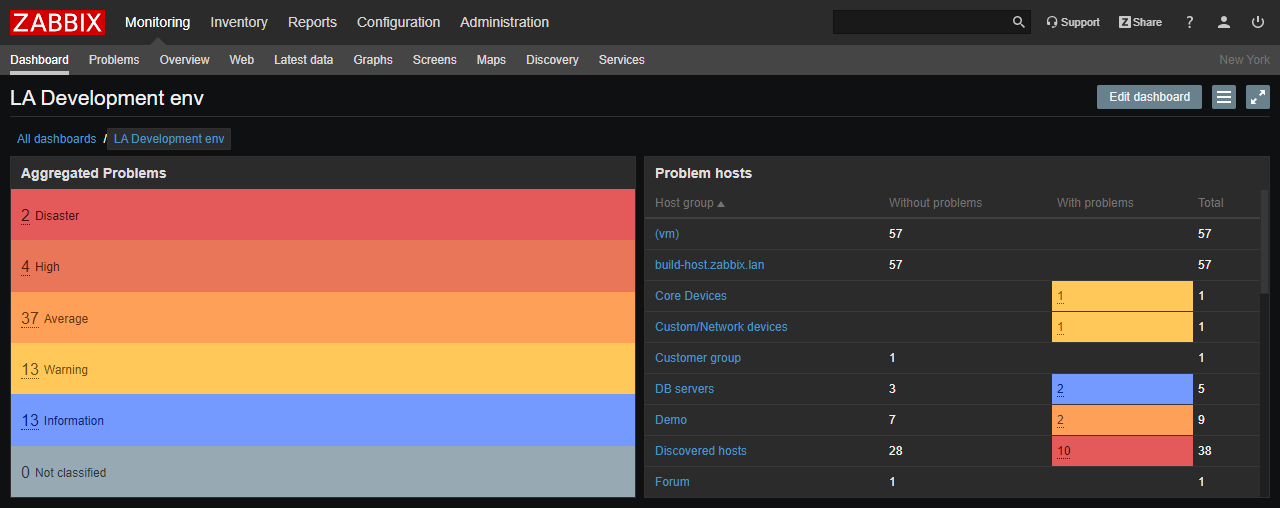This screenshot has width=1280, height=508.
Task: Click the sign out power icon
Action: tap(1258, 22)
